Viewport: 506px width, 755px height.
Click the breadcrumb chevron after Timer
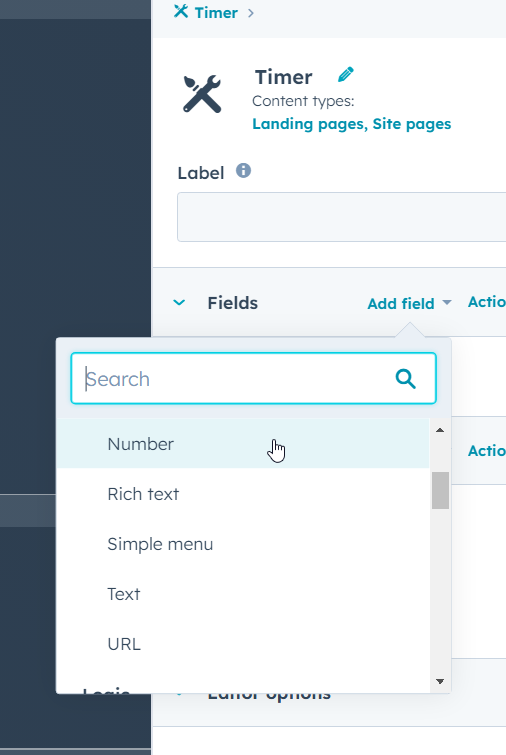coord(250,13)
